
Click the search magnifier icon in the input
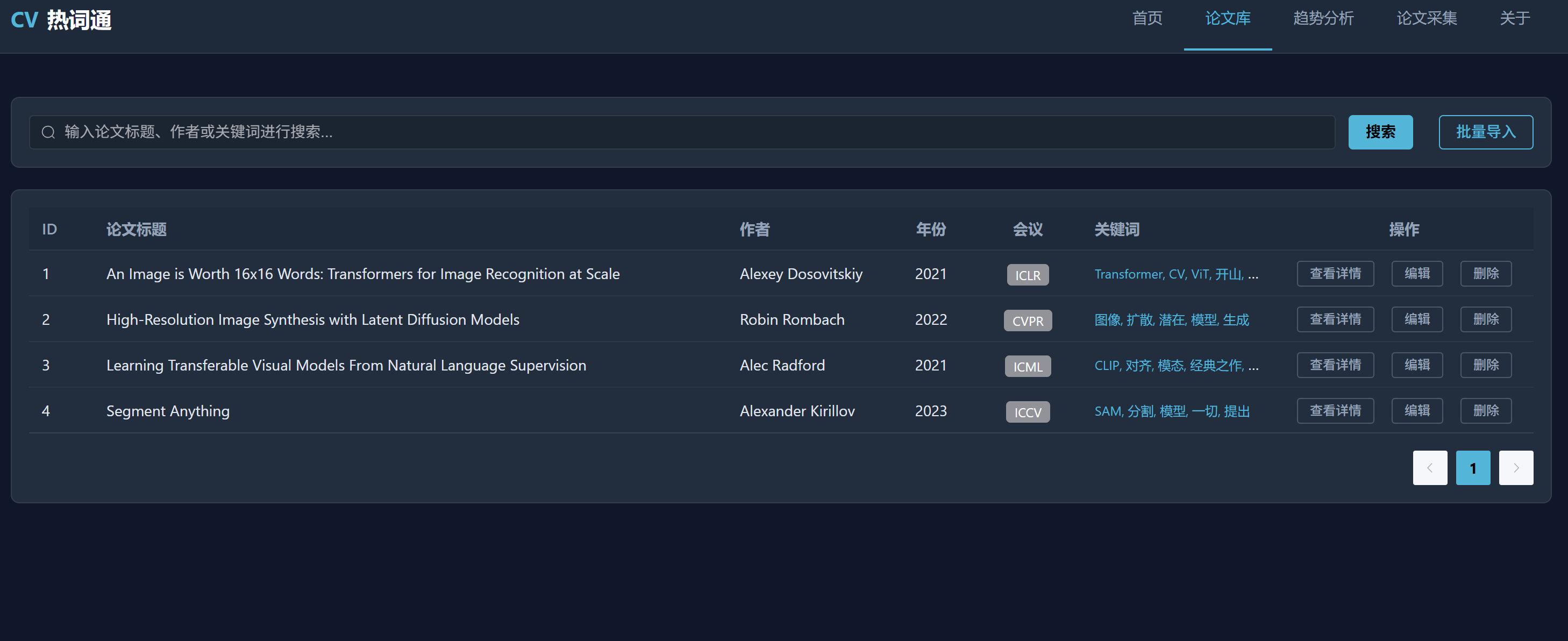coord(48,132)
